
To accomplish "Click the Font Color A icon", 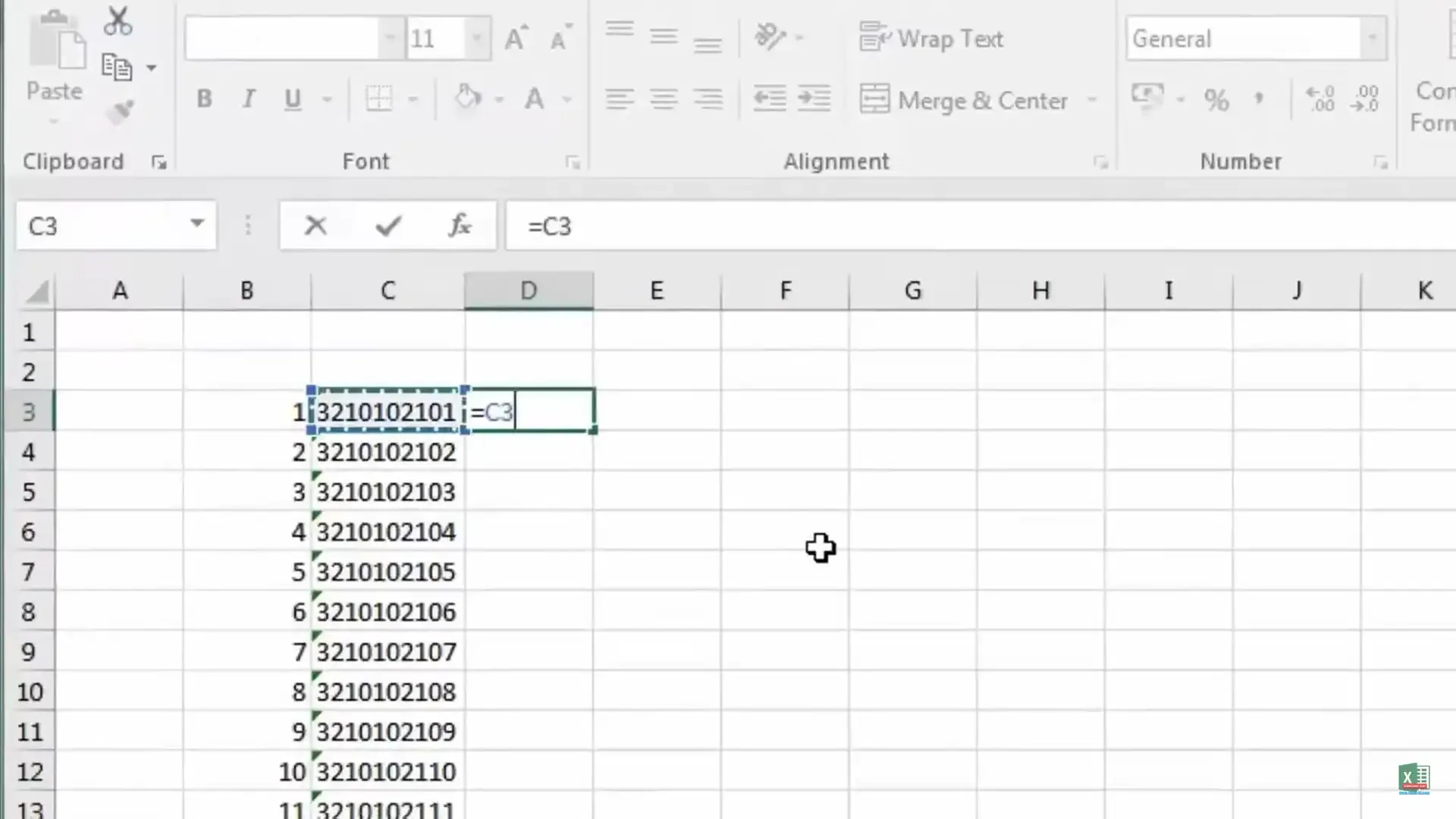I will (535, 99).
